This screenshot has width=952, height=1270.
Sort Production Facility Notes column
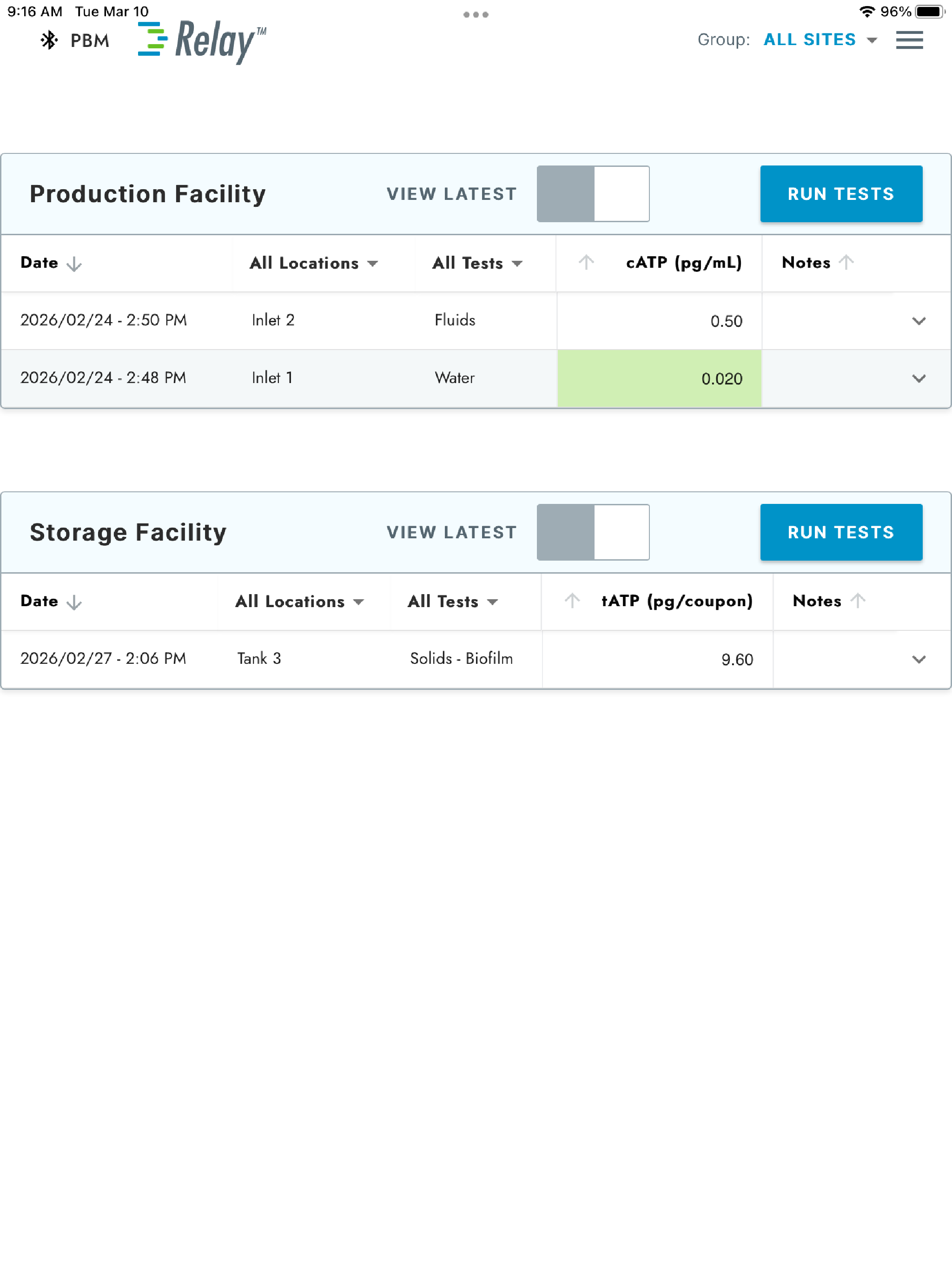click(x=846, y=262)
